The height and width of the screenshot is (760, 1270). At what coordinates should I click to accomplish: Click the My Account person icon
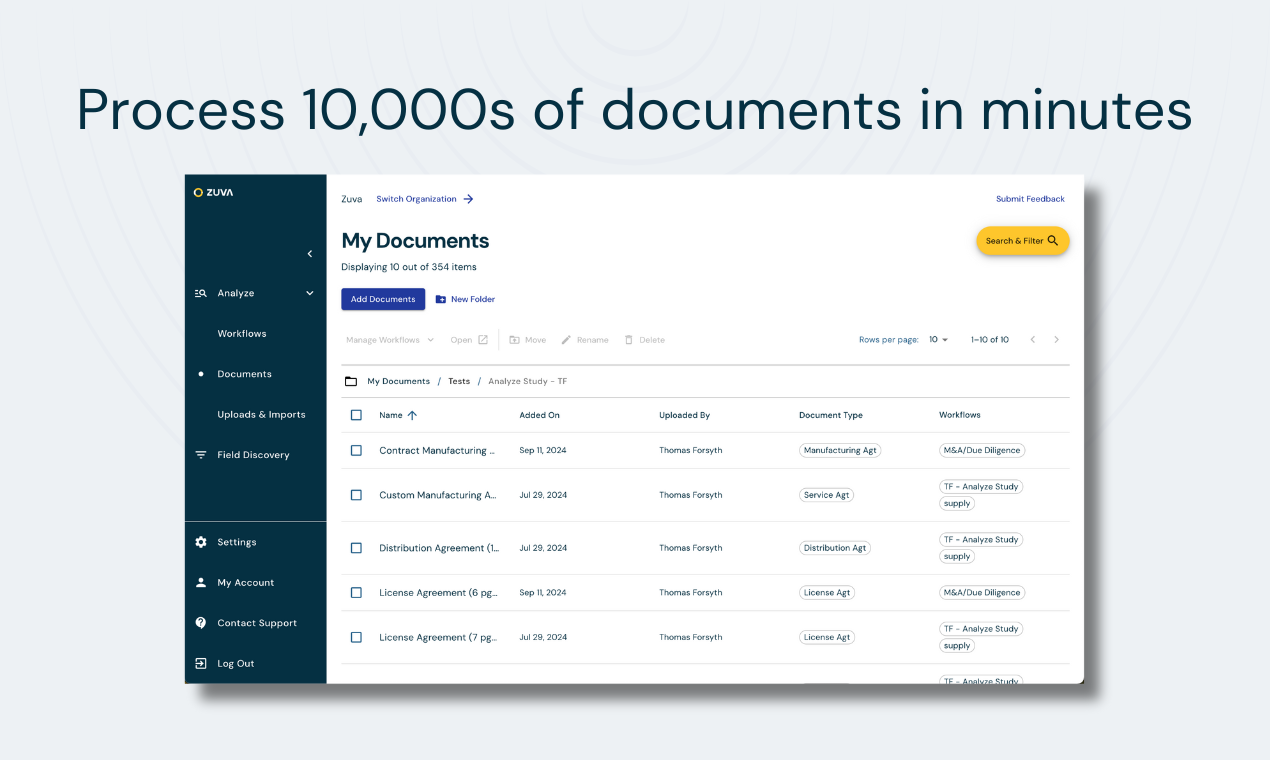pos(200,582)
